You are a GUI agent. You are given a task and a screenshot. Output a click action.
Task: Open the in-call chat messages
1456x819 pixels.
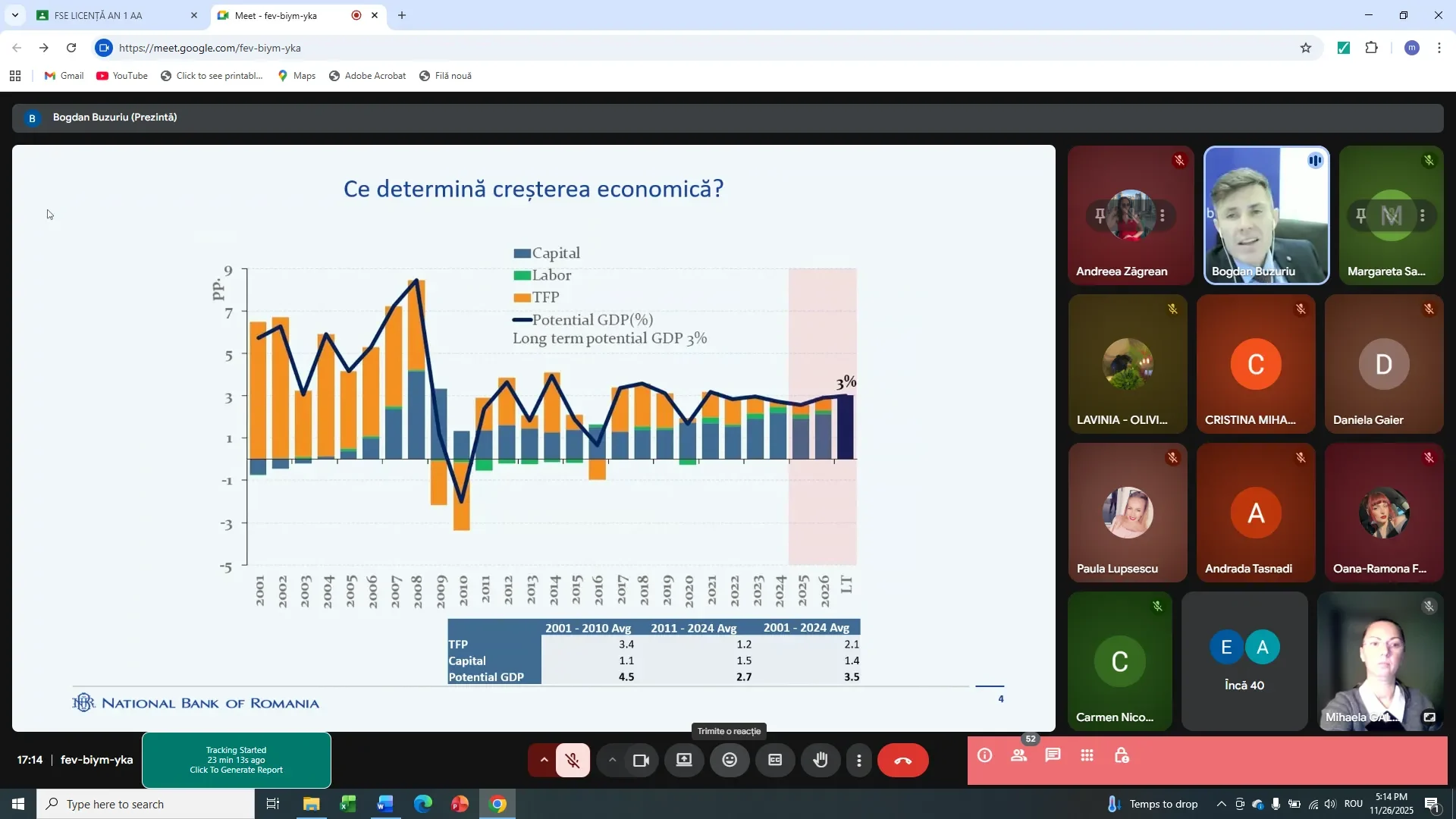1053,755
